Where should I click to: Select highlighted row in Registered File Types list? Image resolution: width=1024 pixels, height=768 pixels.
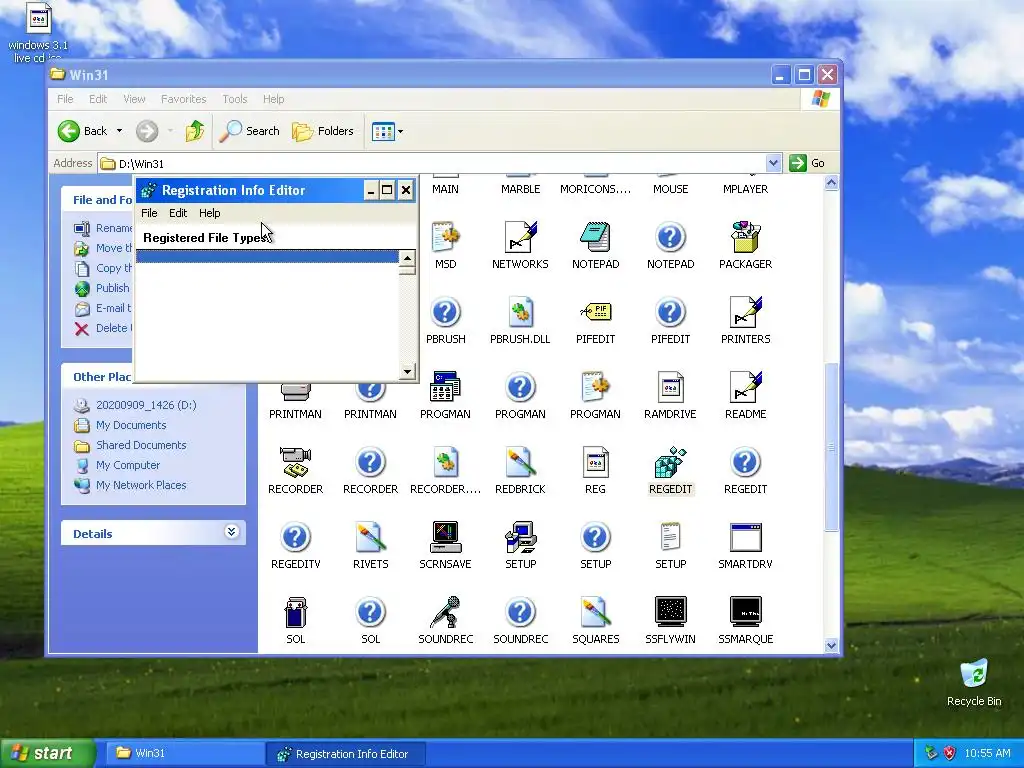(267, 257)
